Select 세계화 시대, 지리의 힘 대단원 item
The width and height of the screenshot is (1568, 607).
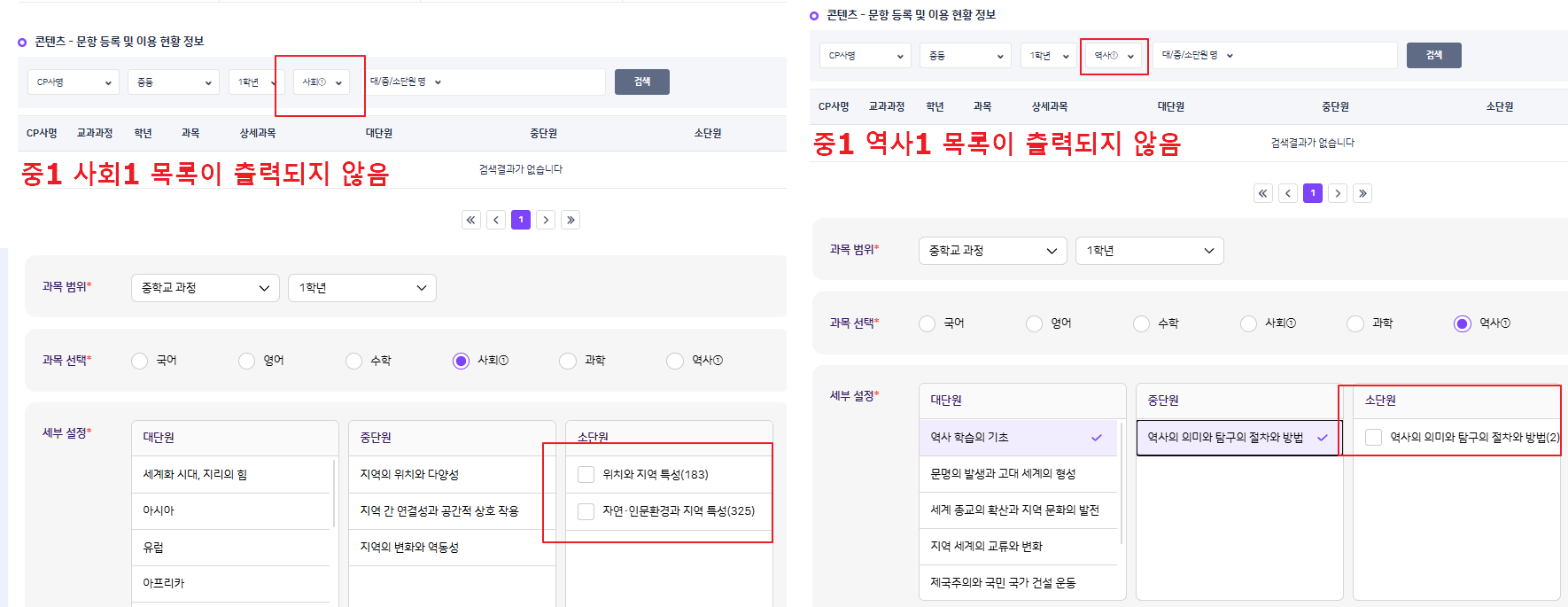pyautogui.click(x=195, y=474)
